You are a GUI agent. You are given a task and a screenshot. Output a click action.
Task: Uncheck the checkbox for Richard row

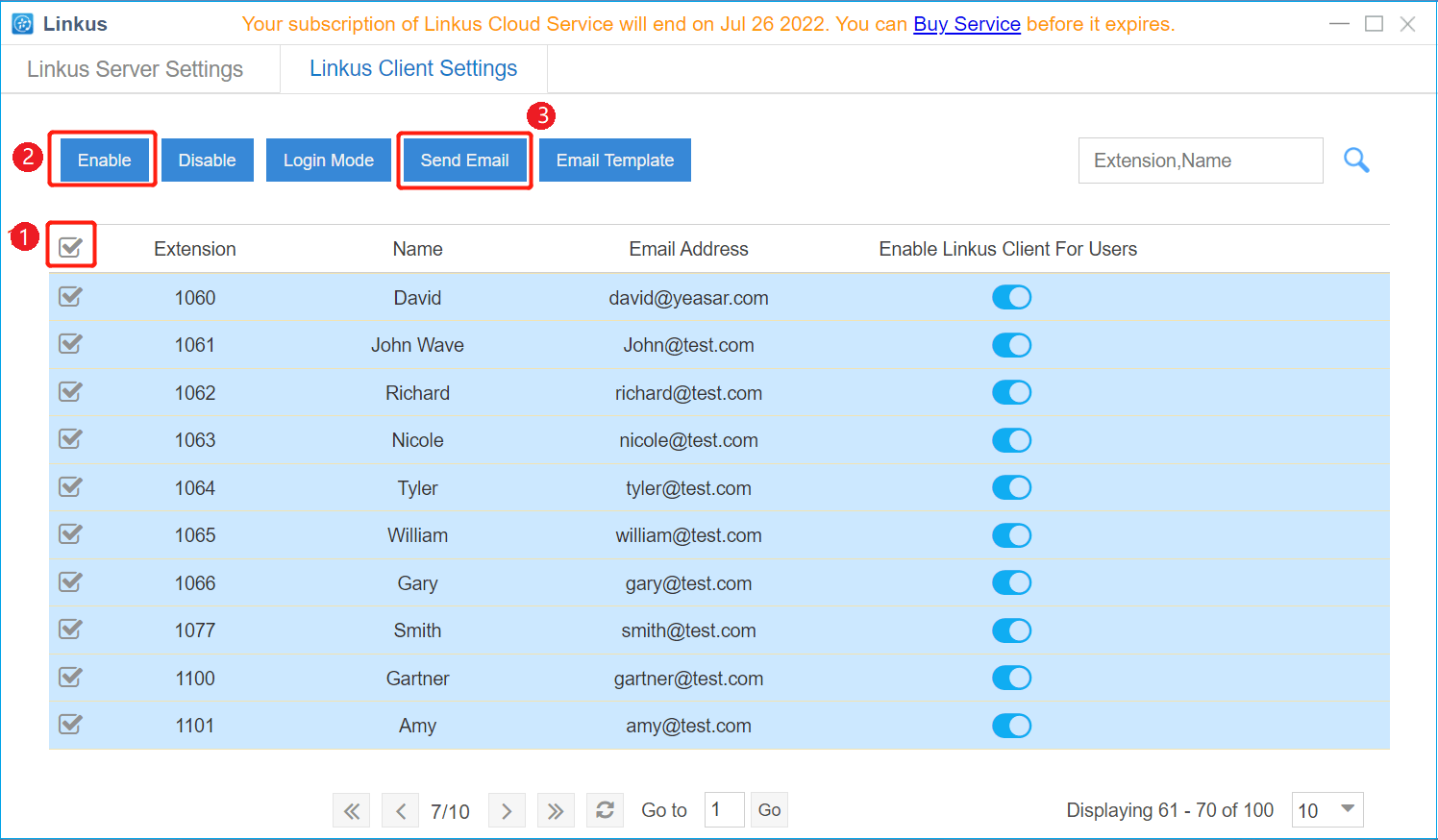(70, 391)
